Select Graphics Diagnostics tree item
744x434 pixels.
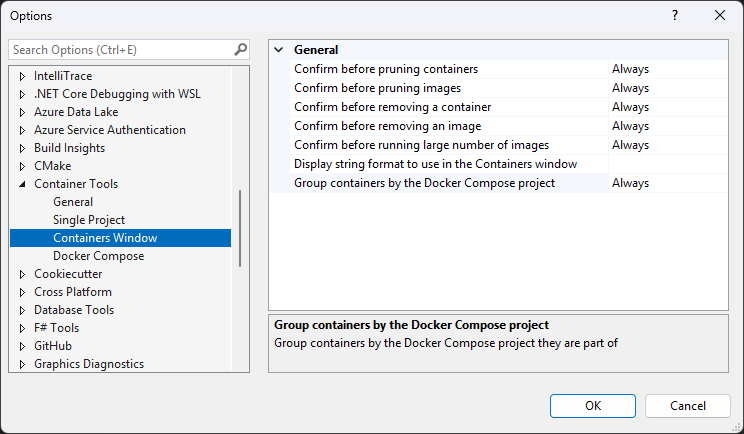[x=89, y=364]
